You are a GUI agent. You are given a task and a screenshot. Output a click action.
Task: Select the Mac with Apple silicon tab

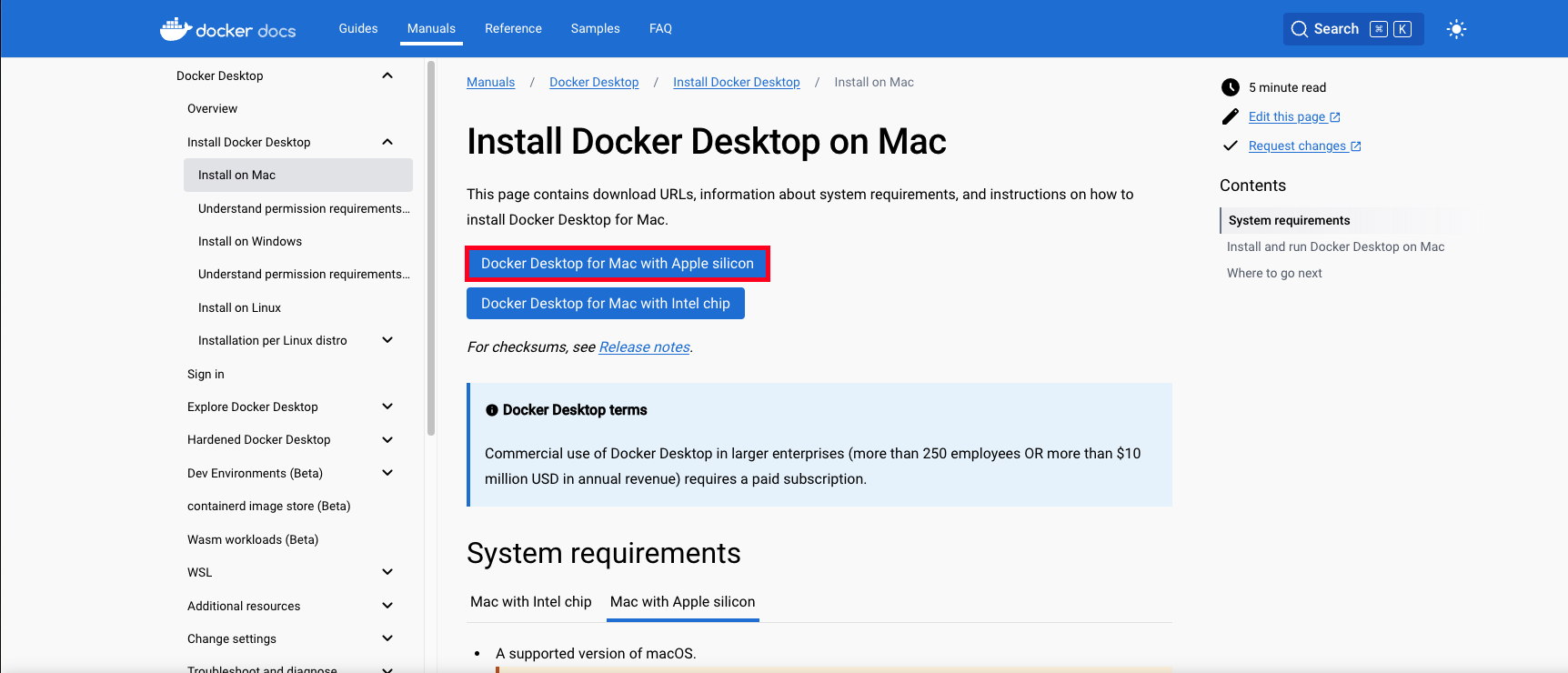coord(683,602)
